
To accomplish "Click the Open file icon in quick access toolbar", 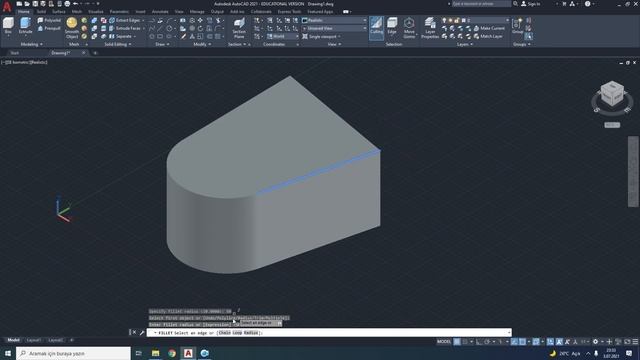I will 27,4.
